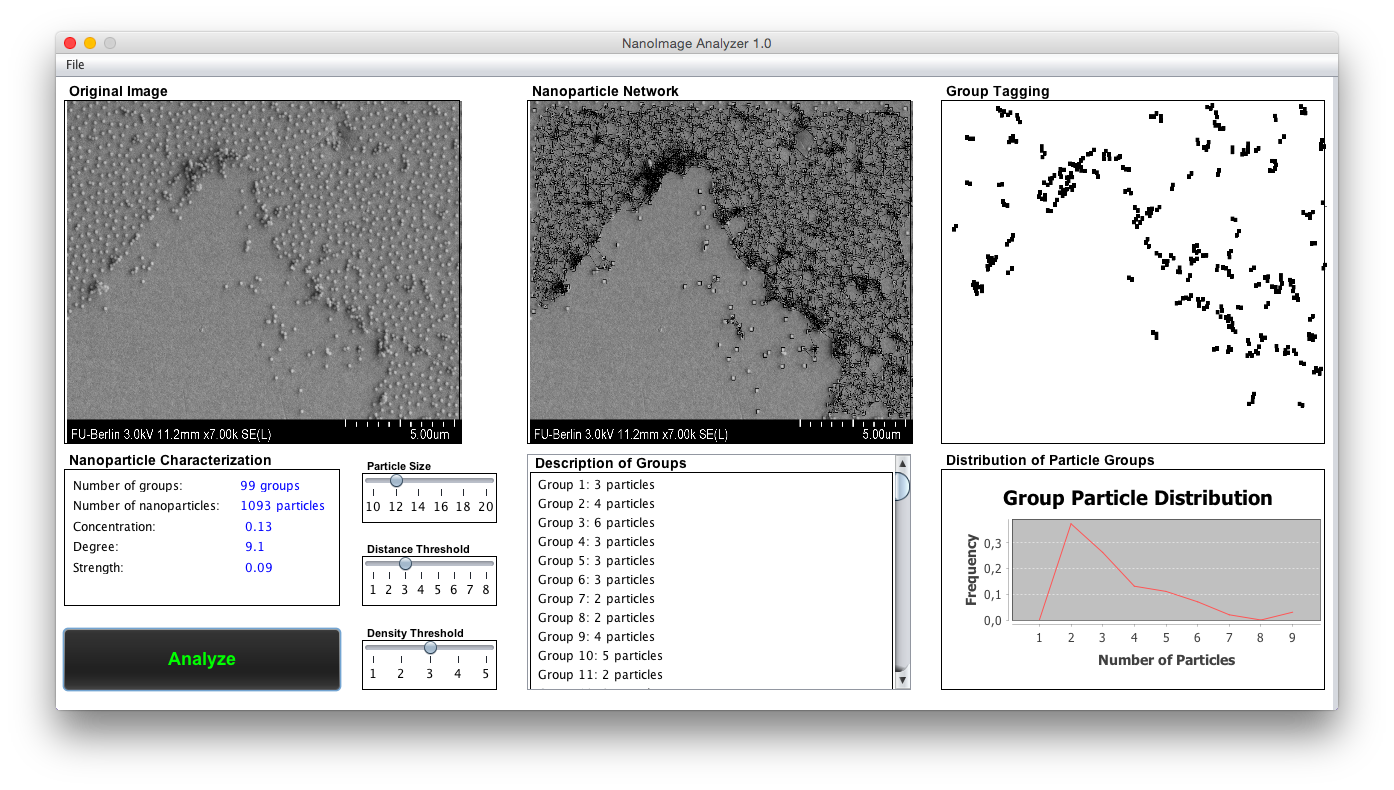
Task: Open the File menu
Action: 75,65
